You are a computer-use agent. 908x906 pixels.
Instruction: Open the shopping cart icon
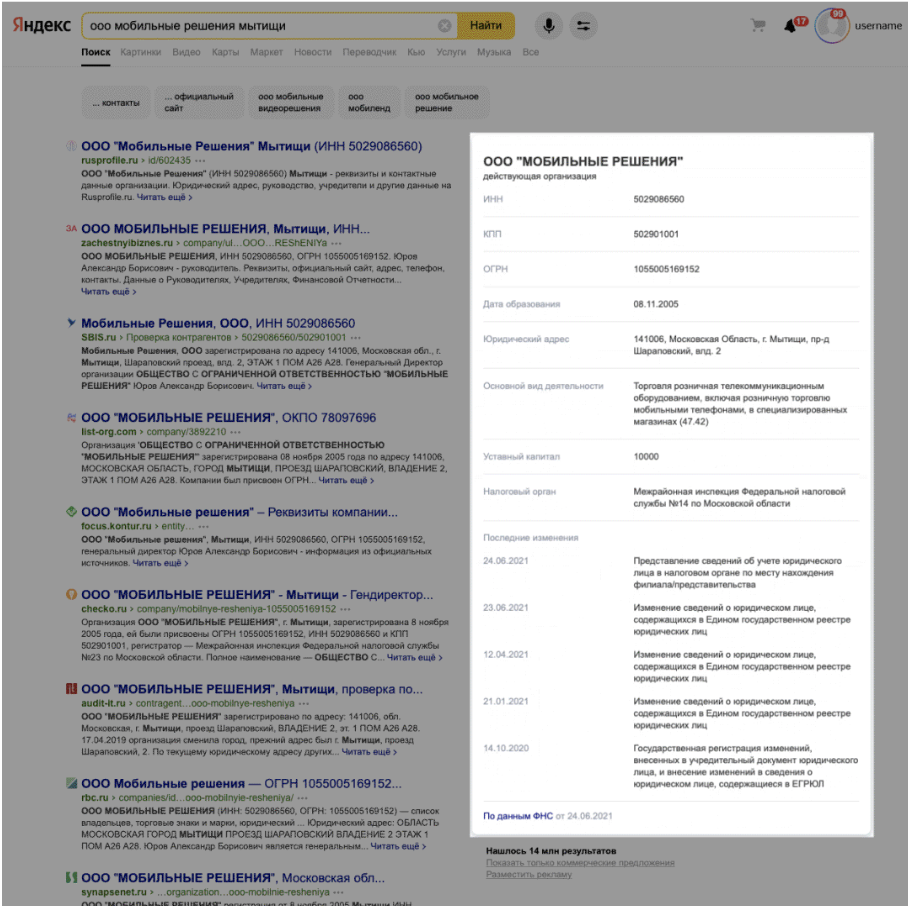click(758, 25)
